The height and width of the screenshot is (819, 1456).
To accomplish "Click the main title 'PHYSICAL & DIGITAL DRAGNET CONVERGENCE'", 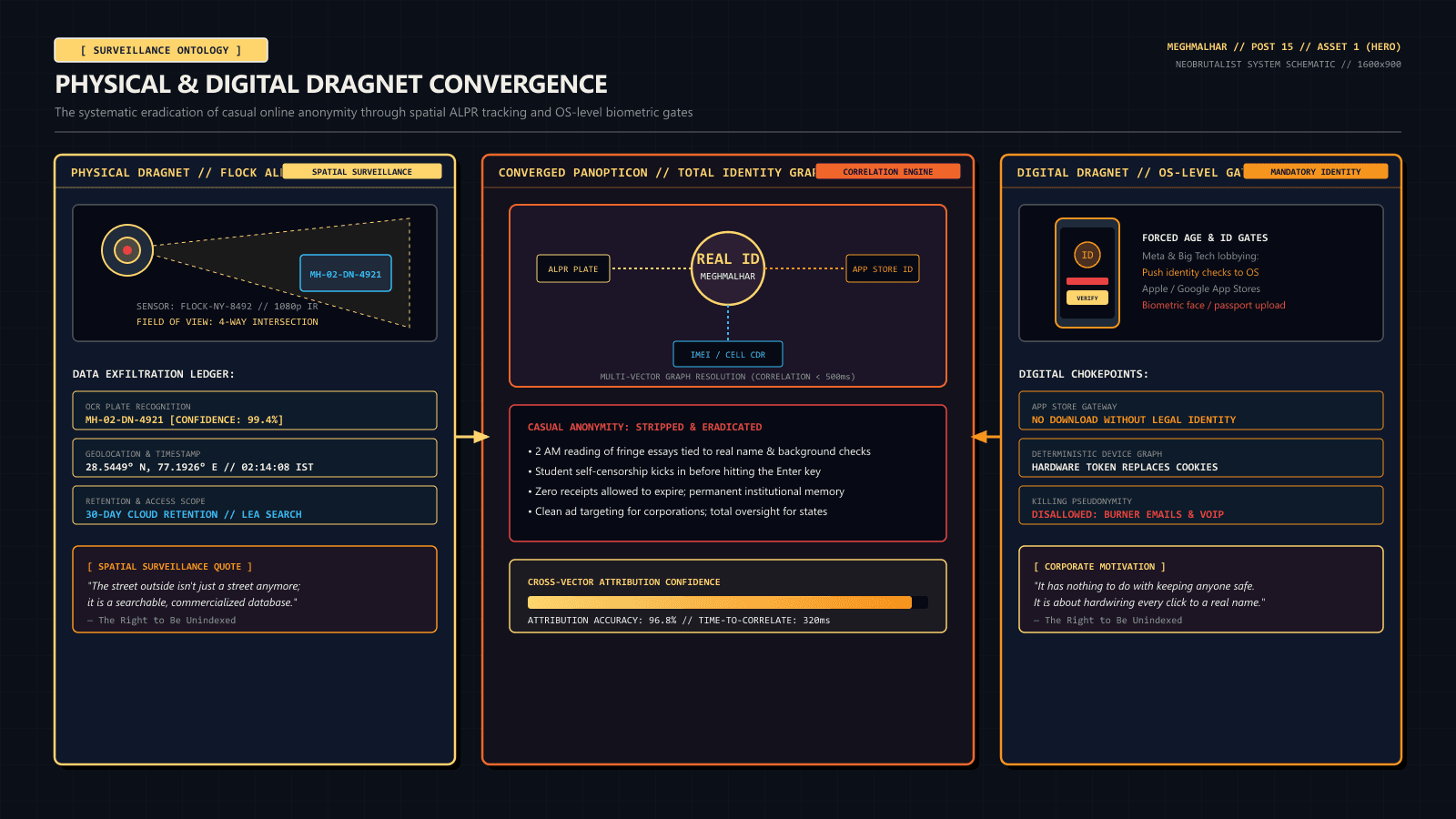I will tap(331, 85).
